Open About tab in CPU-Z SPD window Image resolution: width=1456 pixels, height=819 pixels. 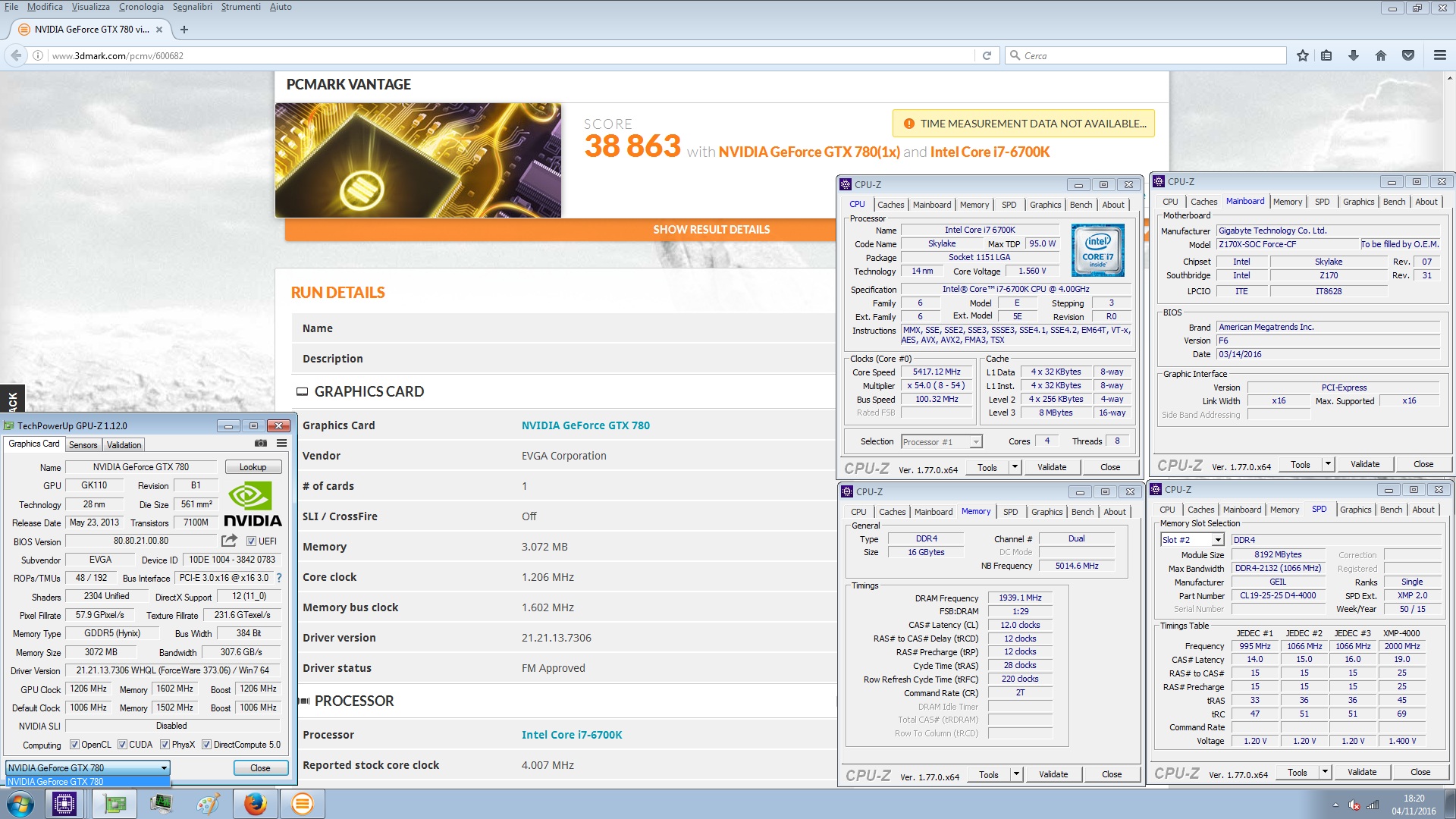tap(1423, 510)
